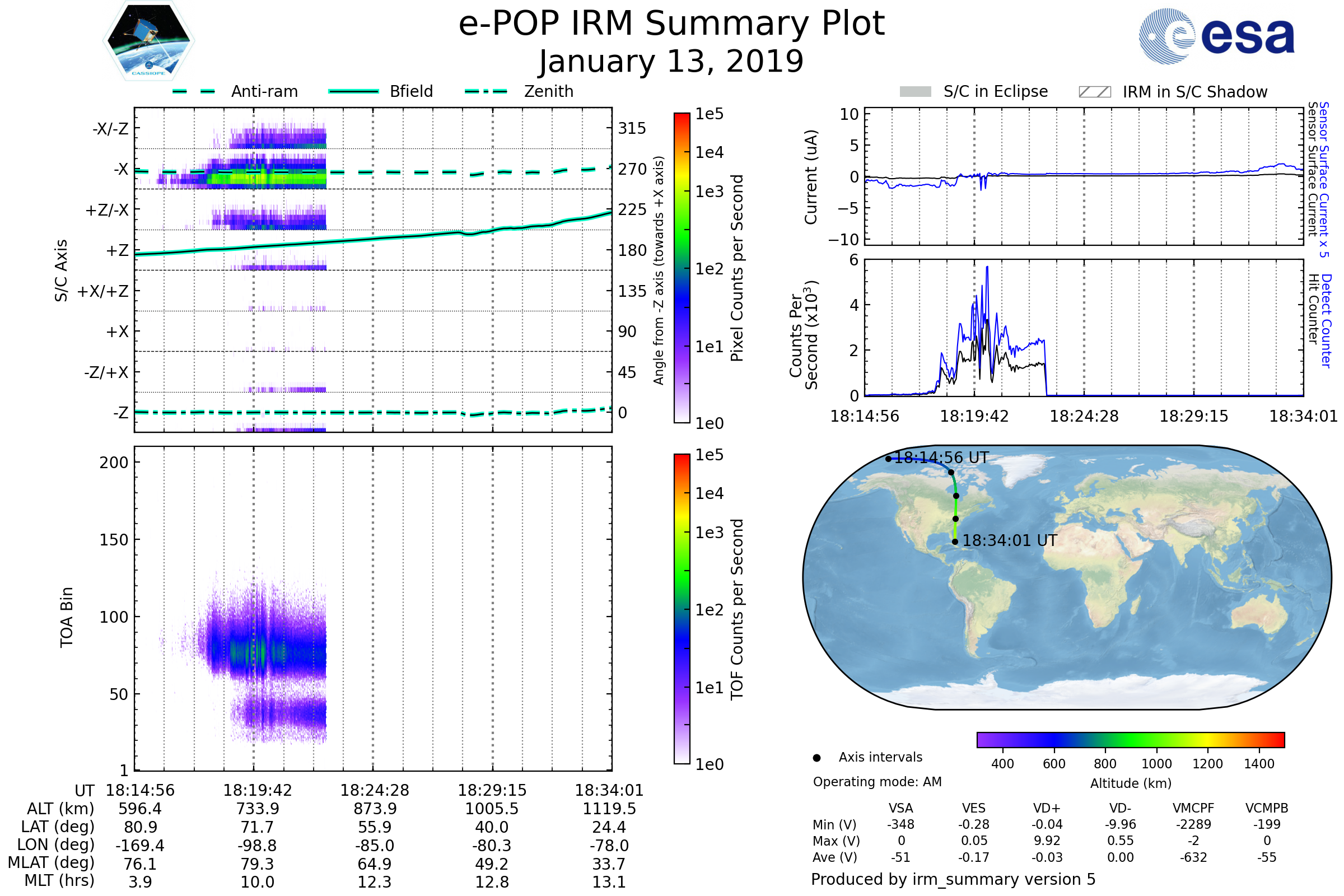The height and width of the screenshot is (896, 1344).
Task: Click the Anti-ram dashed line legend marker
Action: [194, 91]
